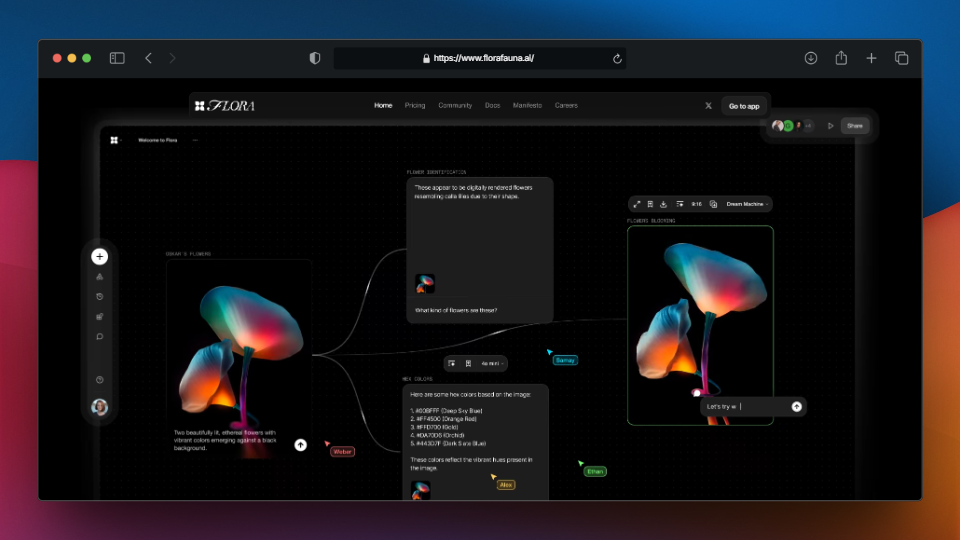Open the comments speech bubble icon
This screenshot has height=540, width=960.
[x=100, y=337]
